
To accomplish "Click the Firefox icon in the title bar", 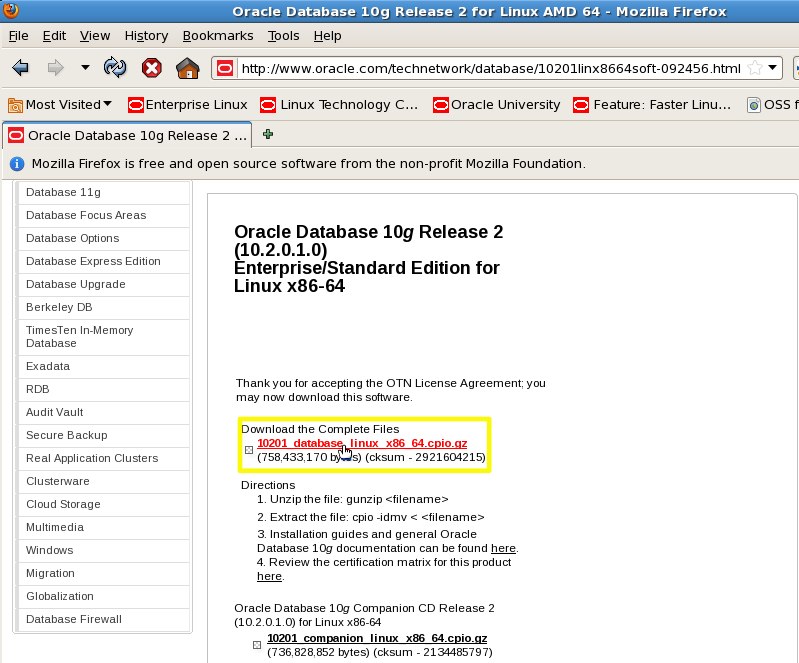I will click(11, 10).
